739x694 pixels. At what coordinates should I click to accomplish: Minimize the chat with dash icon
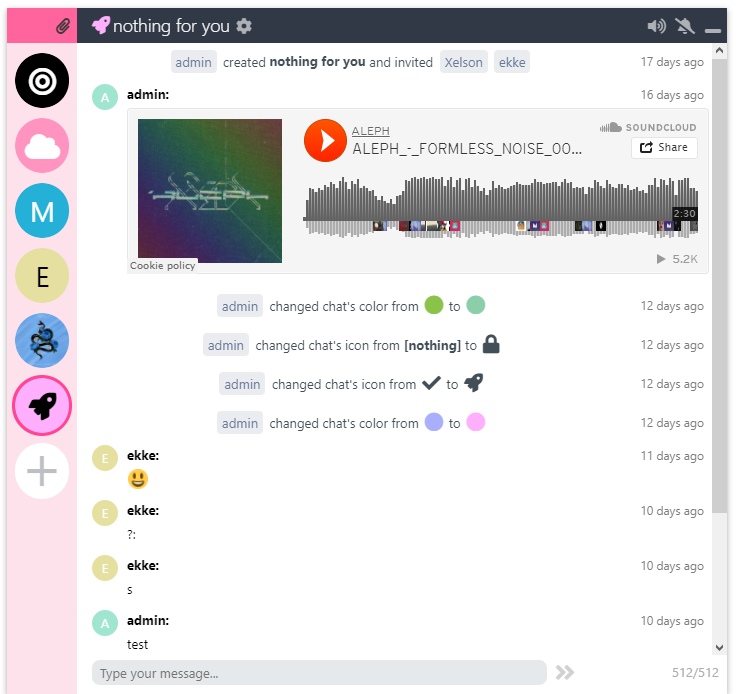[713, 31]
